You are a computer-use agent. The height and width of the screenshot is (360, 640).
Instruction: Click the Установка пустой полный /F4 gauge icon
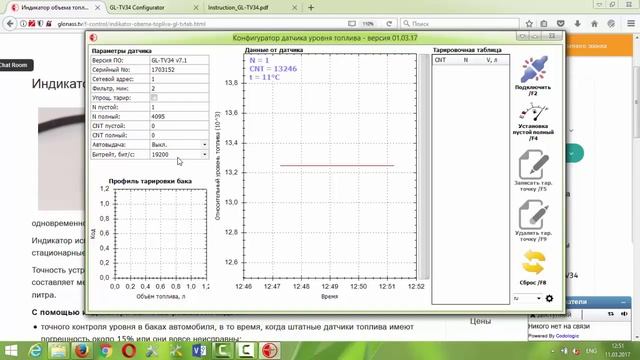click(x=533, y=112)
